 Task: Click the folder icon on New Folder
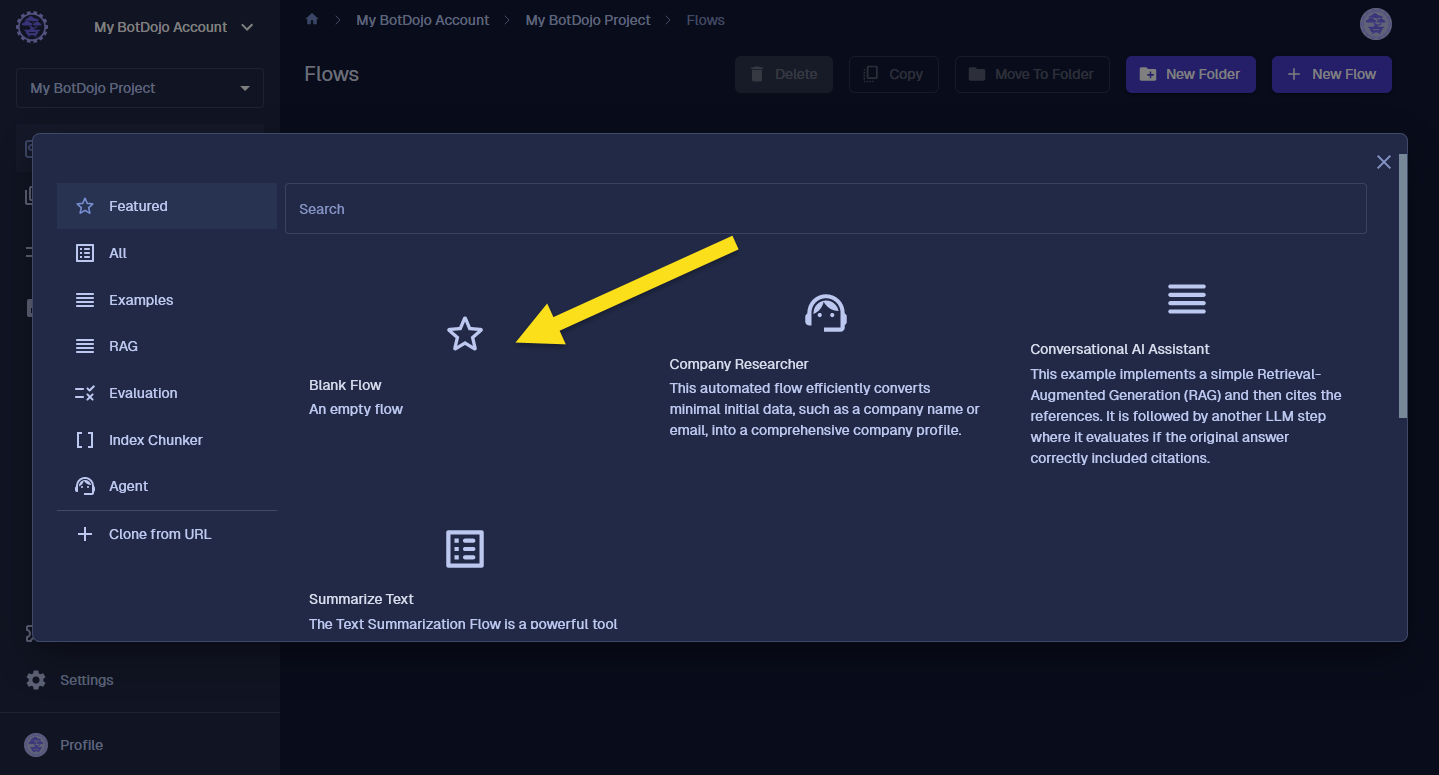pyautogui.click(x=1148, y=74)
